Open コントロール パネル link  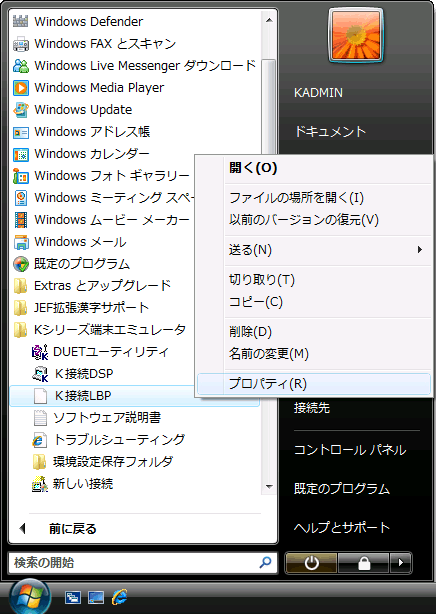coord(350,449)
